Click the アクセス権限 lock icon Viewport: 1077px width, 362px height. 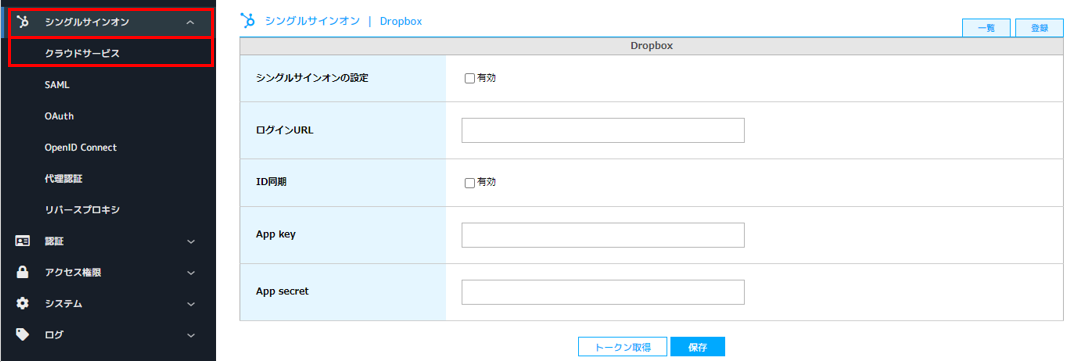coord(23,273)
